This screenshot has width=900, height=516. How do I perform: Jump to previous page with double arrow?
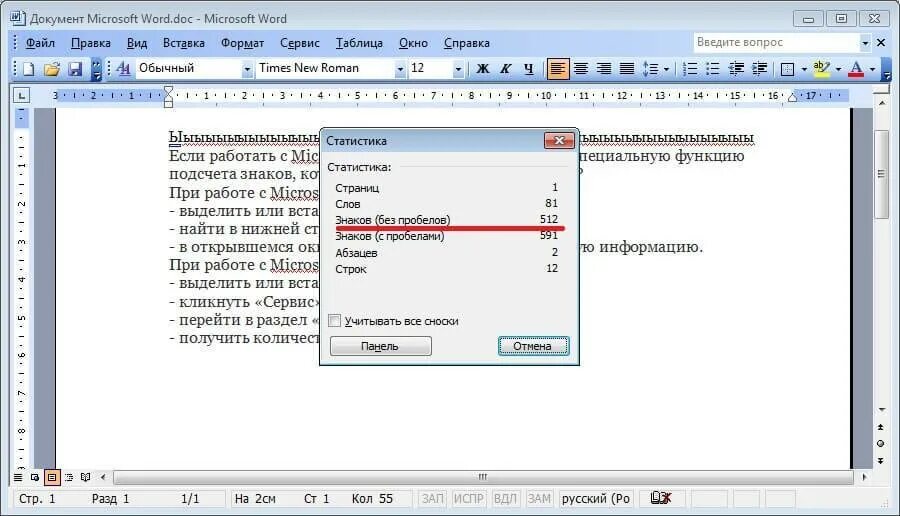click(x=881, y=427)
